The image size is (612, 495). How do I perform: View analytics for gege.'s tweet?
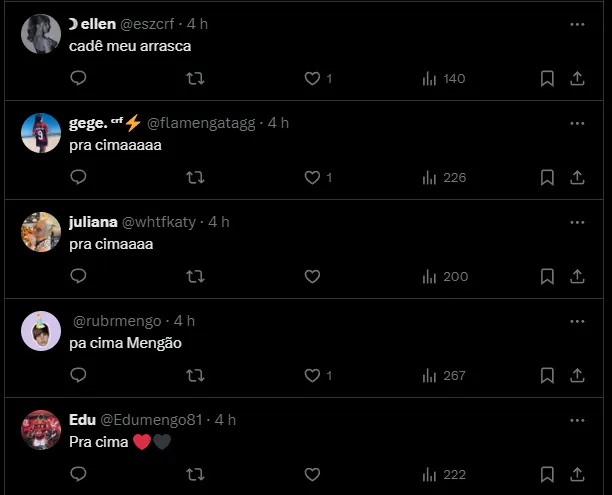(x=444, y=177)
